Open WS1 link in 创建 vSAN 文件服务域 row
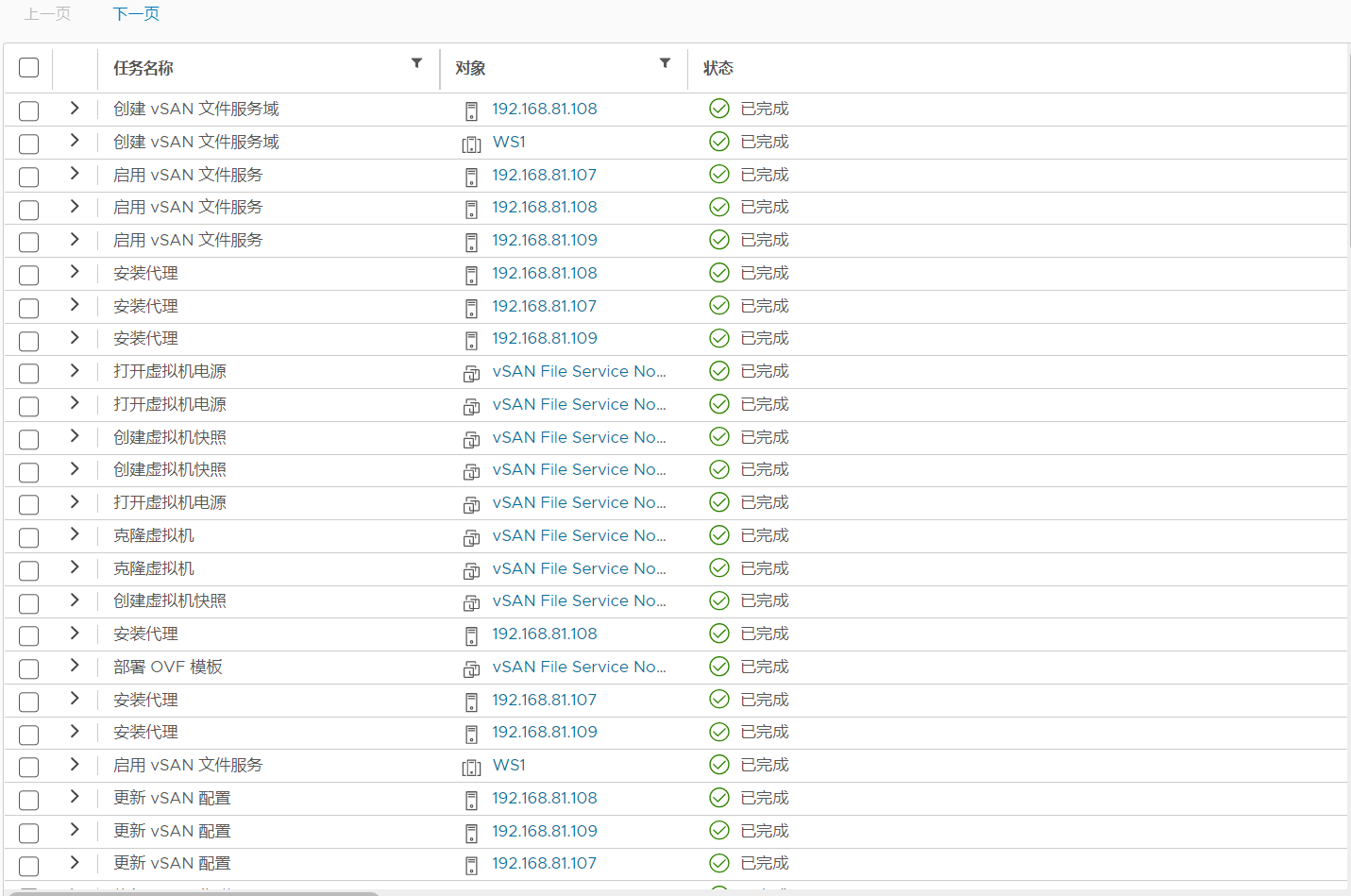 pos(509,142)
